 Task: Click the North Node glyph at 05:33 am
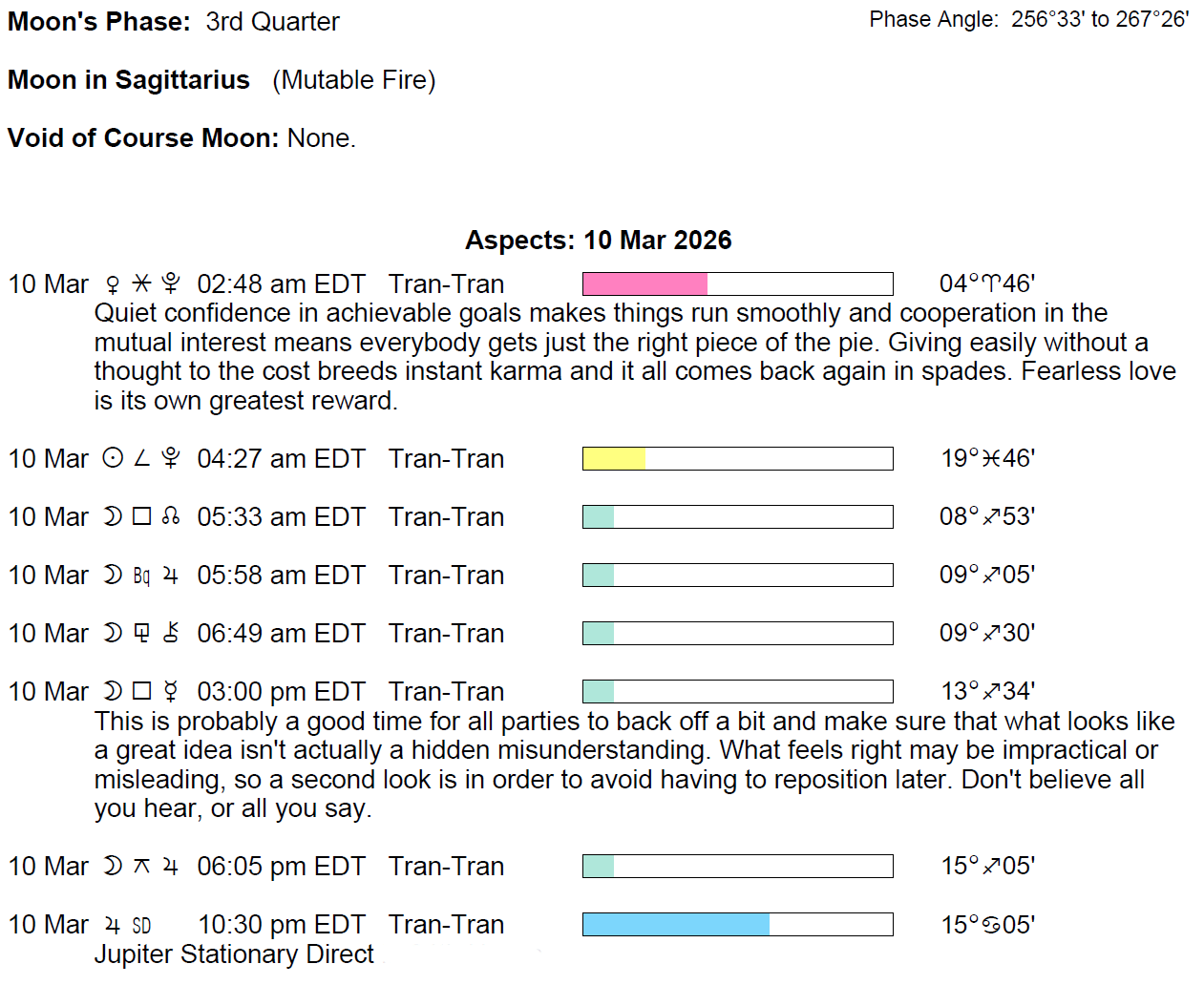click(x=171, y=517)
